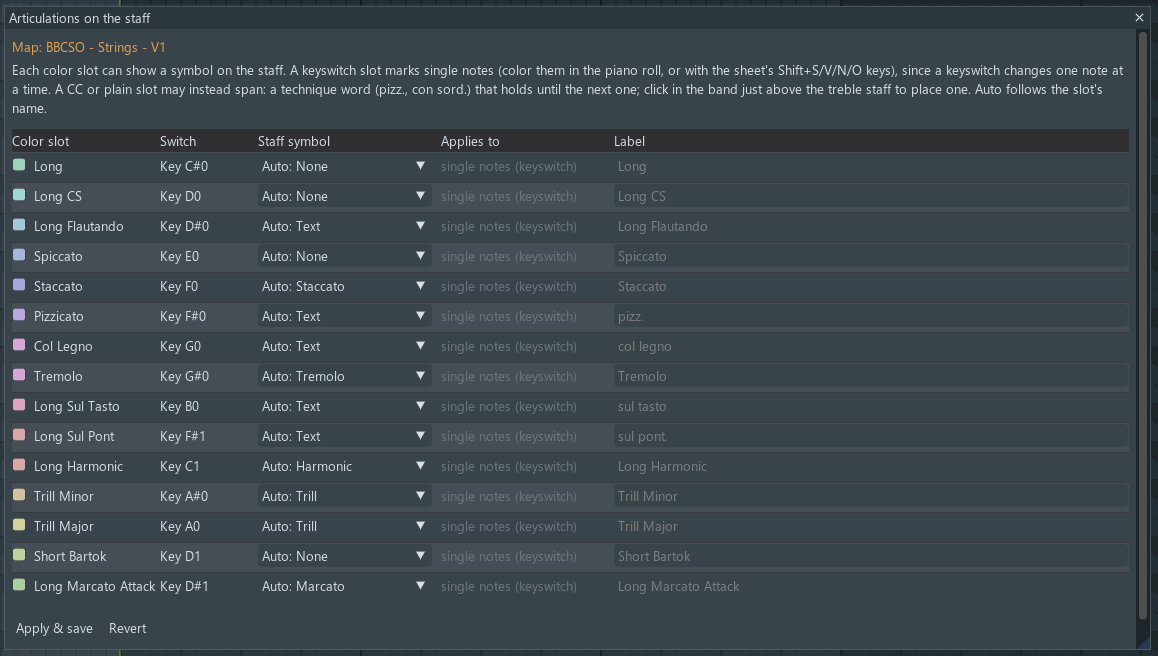Image resolution: width=1158 pixels, height=656 pixels.
Task: Change Staccato staff symbol dropdown
Action: [344, 287]
